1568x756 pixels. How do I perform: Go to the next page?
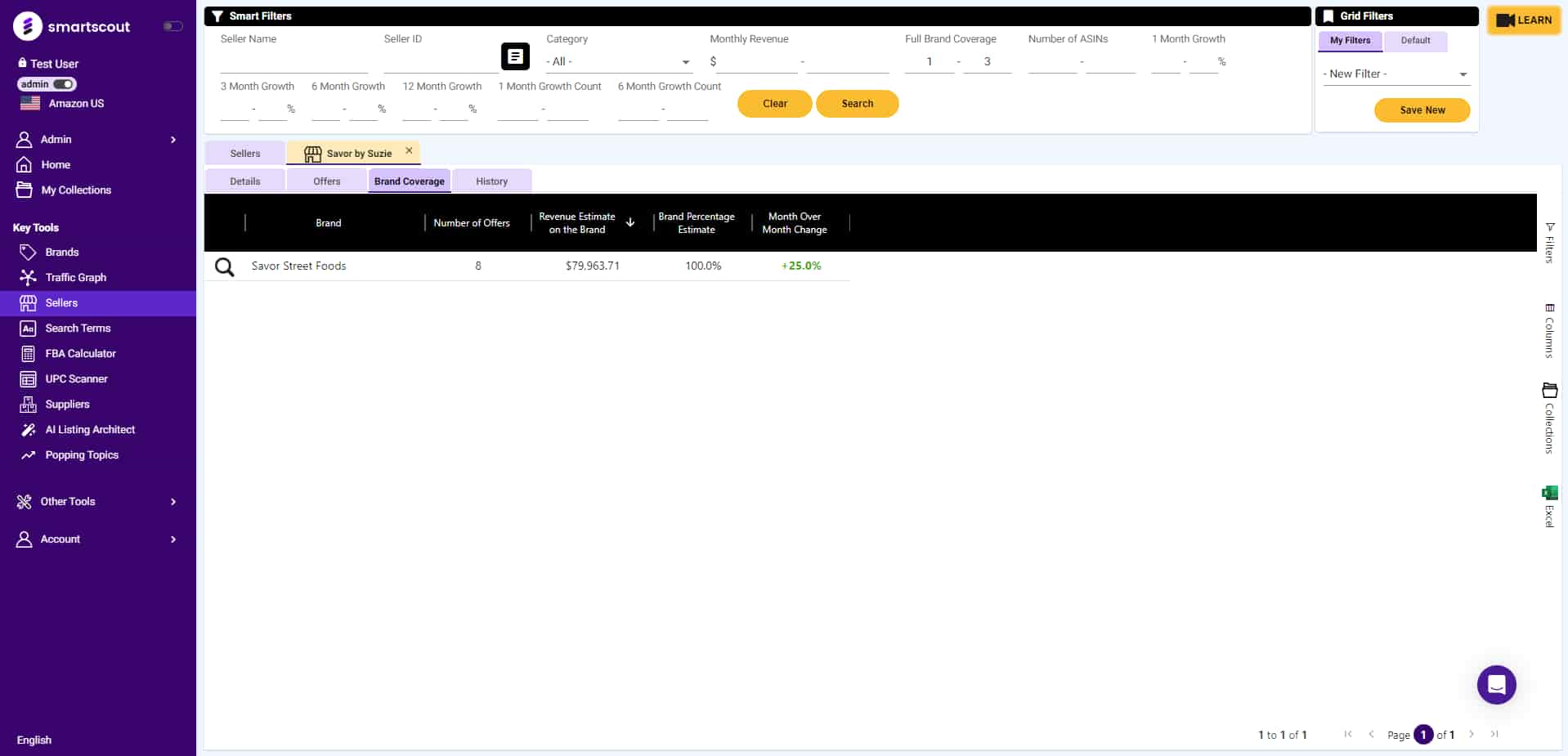[1472, 734]
